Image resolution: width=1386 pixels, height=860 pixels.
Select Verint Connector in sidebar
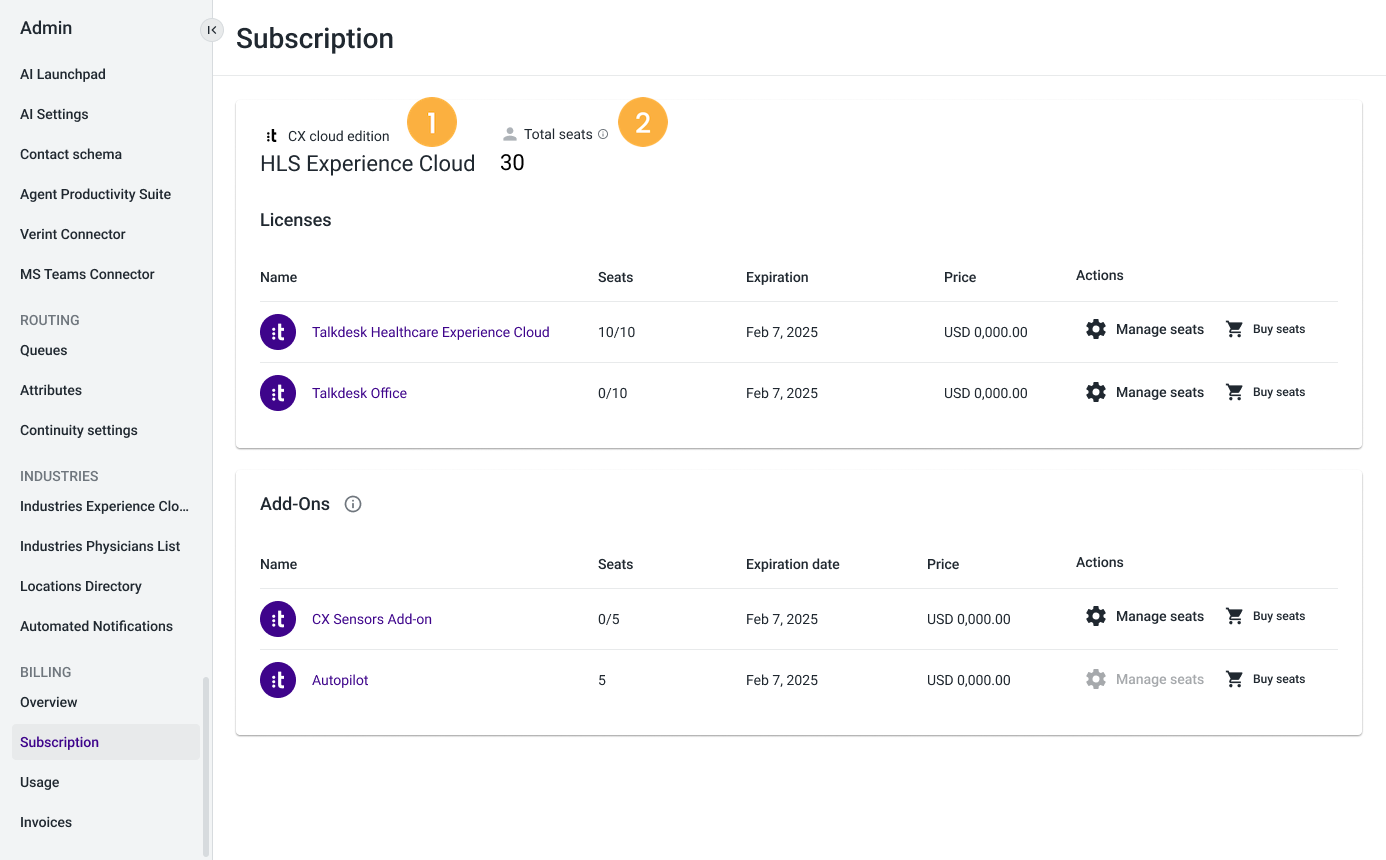click(73, 234)
